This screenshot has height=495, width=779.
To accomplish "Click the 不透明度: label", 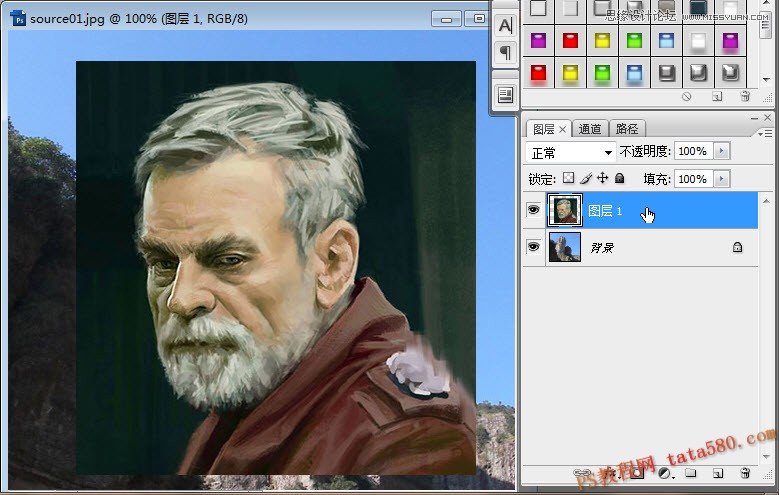I will tap(645, 151).
